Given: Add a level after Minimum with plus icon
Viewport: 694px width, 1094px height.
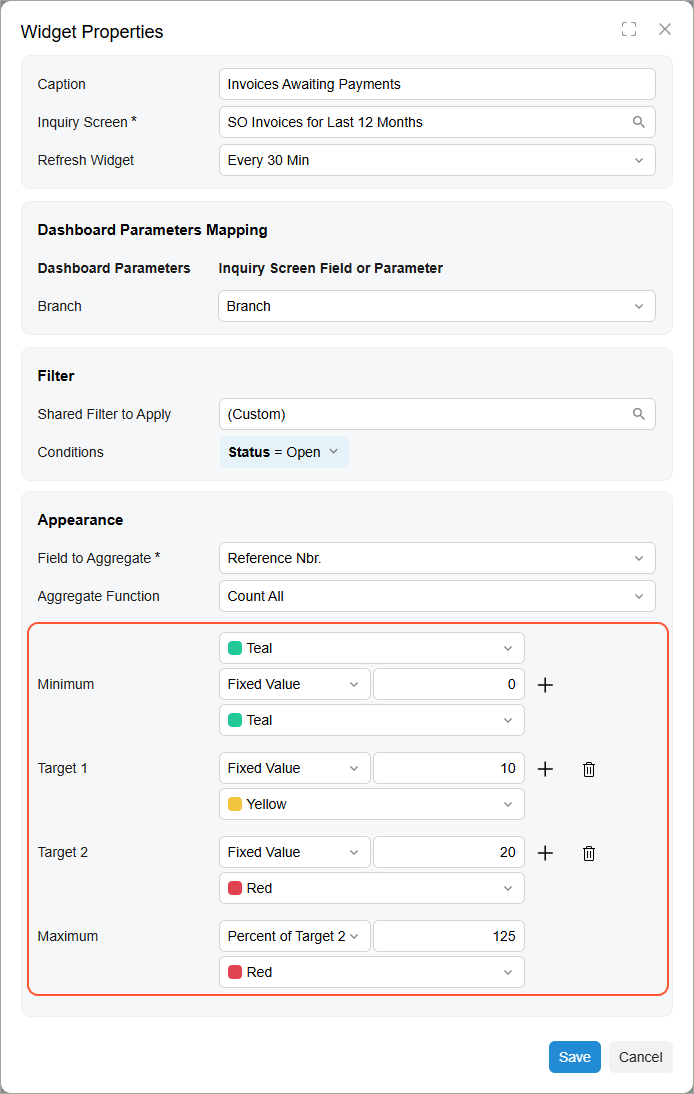Looking at the screenshot, I should pyautogui.click(x=545, y=685).
